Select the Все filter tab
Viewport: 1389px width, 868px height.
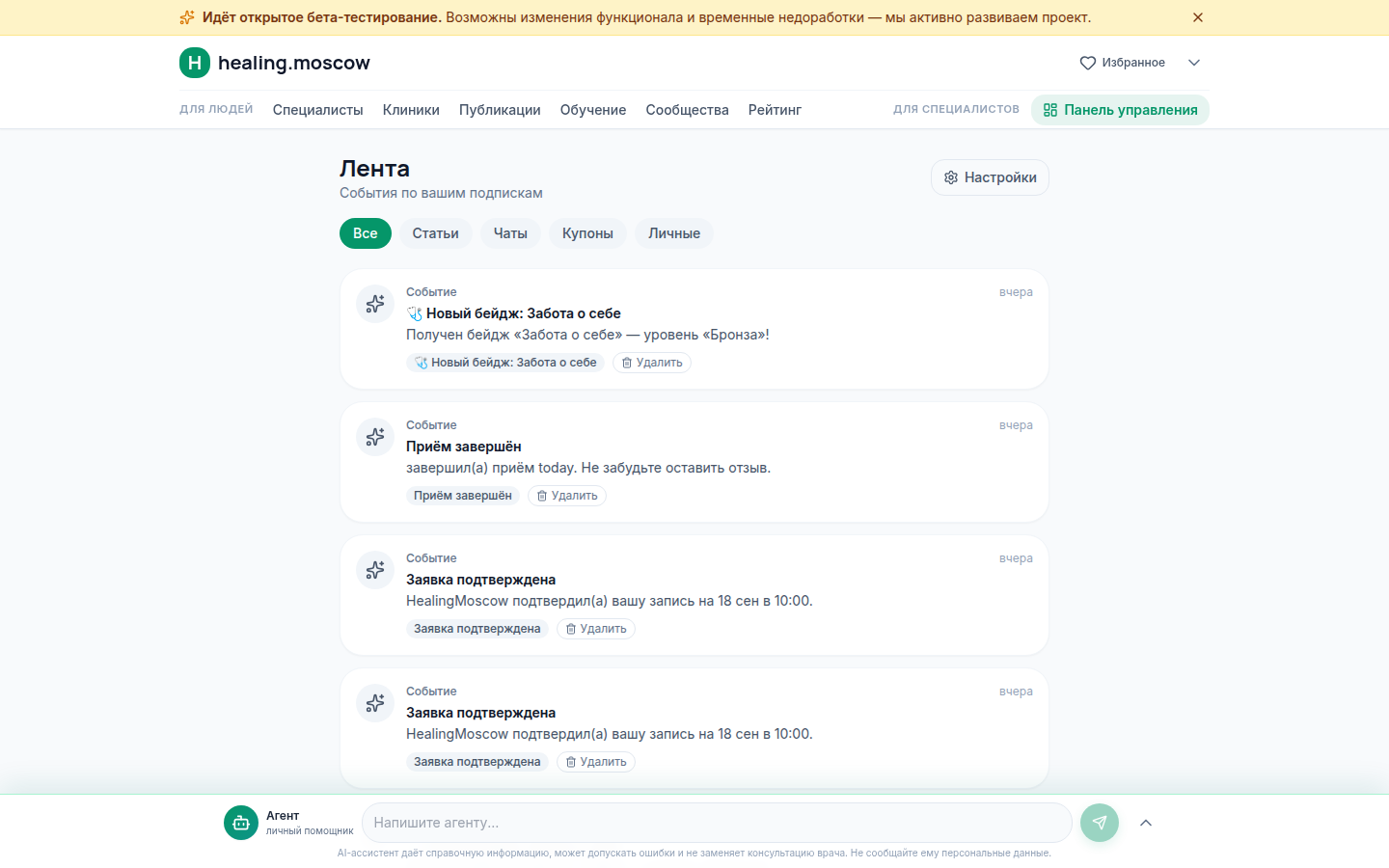click(366, 233)
